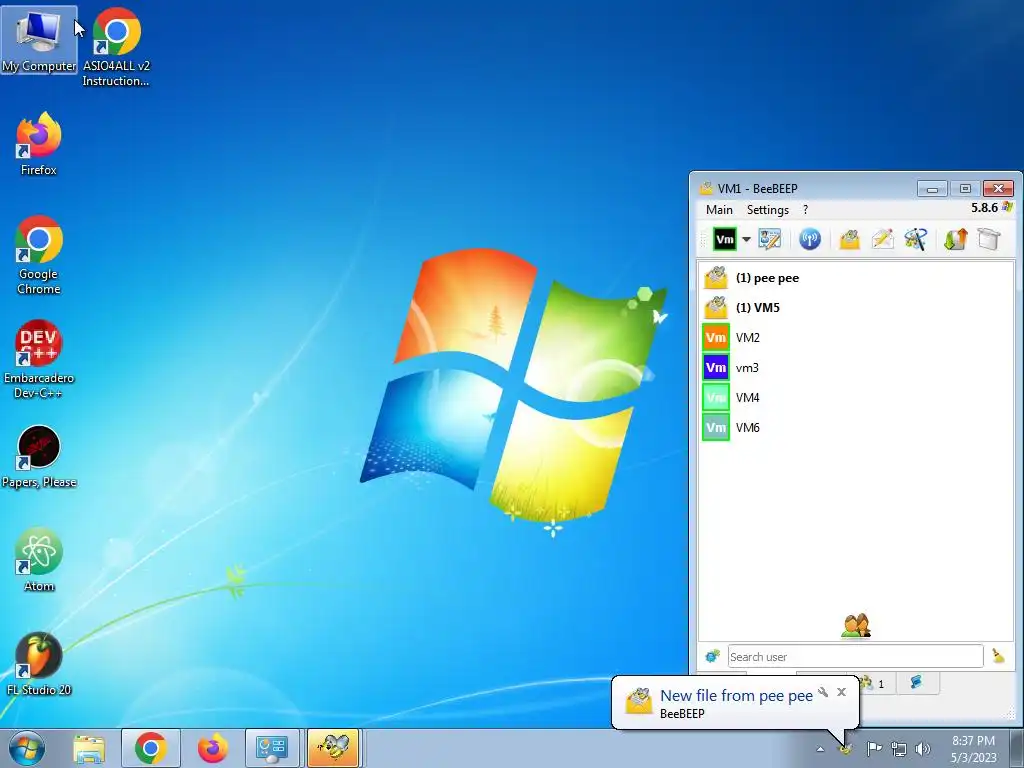The height and width of the screenshot is (768, 1024).
Task: Open Action Center flag tray icon
Action: coord(874,748)
